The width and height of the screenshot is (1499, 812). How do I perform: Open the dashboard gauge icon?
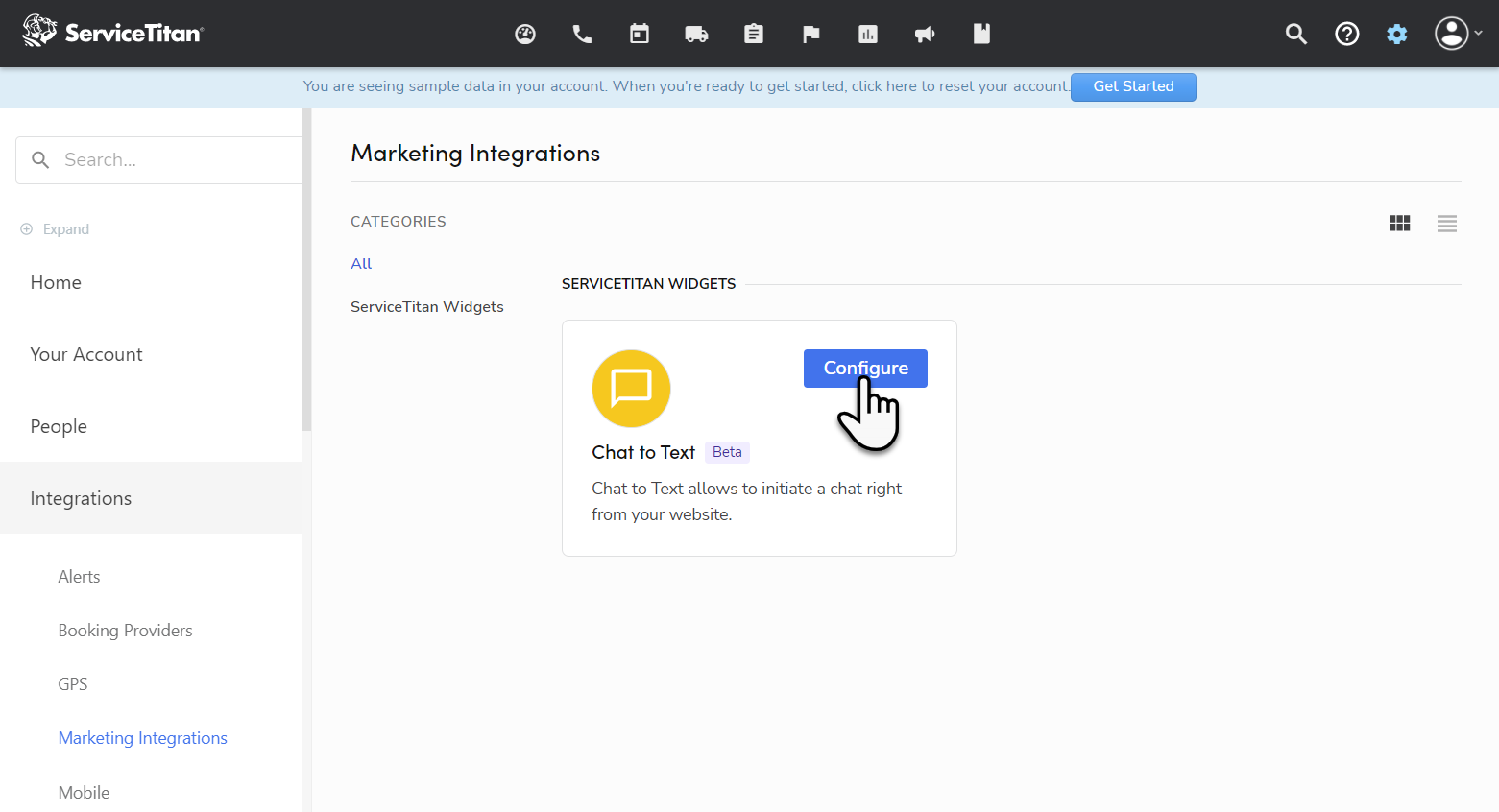pos(525,35)
